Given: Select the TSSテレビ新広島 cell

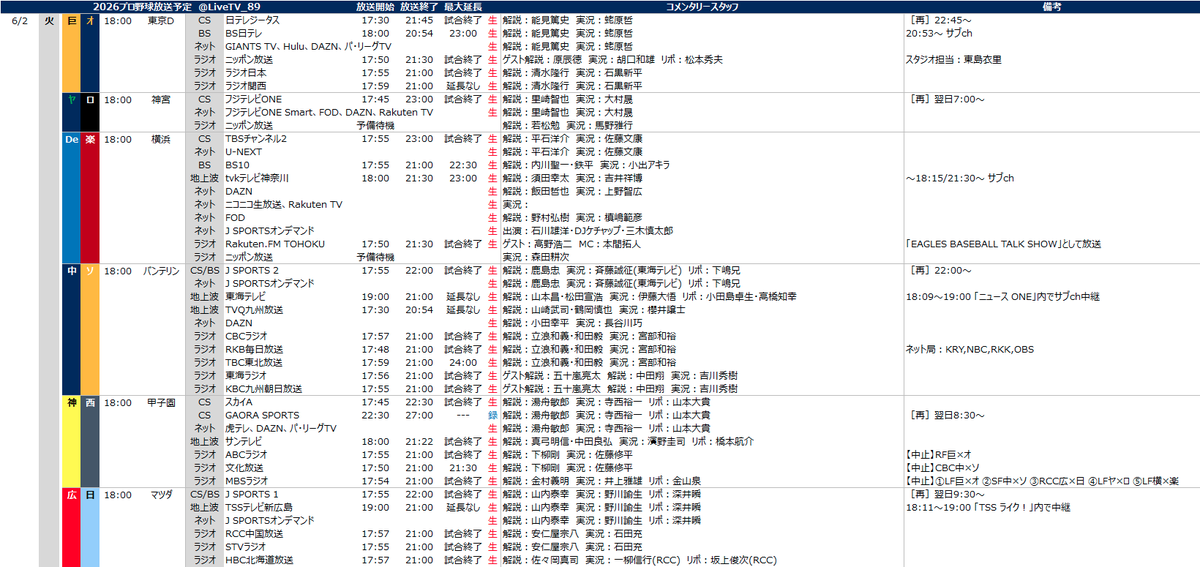Looking at the screenshot, I should click(261, 507).
